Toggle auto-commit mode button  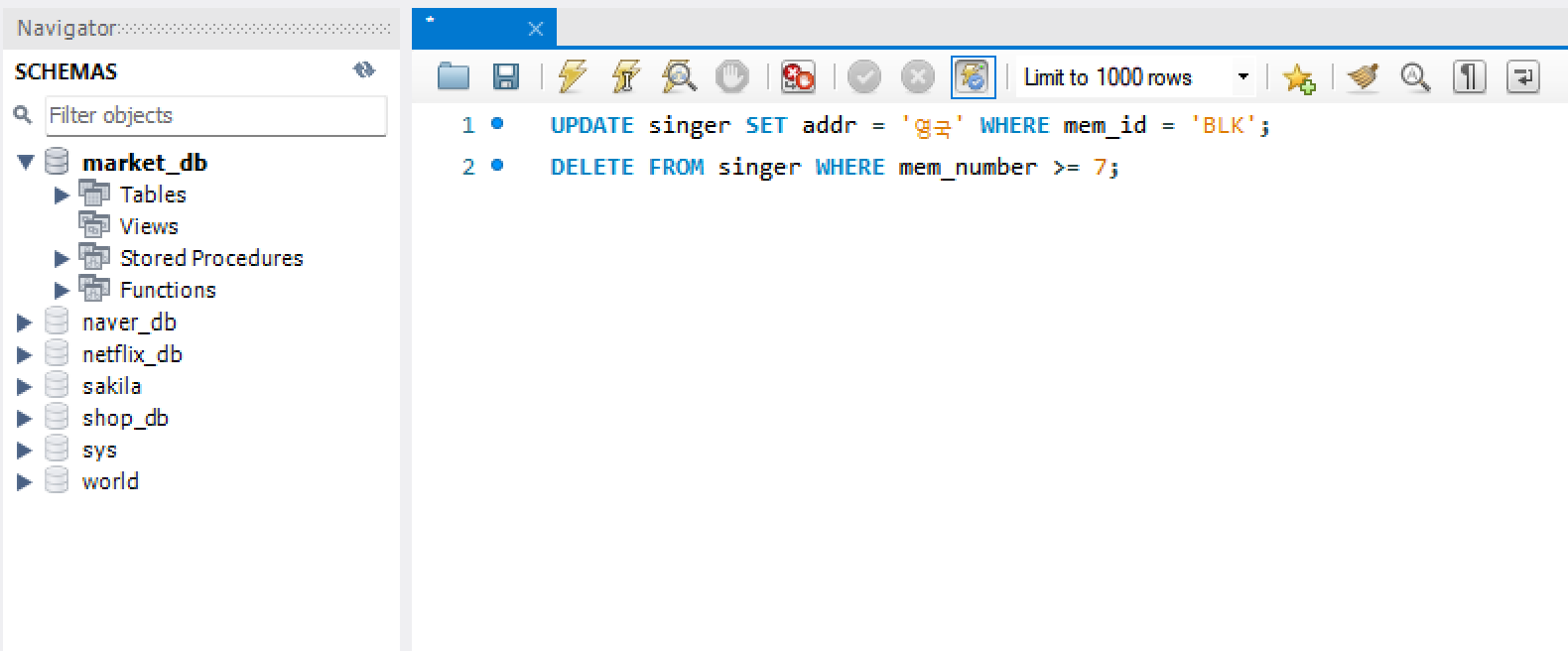pyautogui.click(x=974, y=76)
